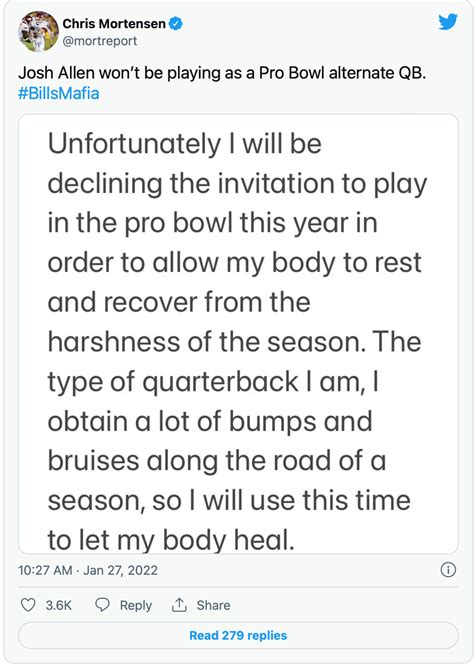Open the embedded Josh Allen statement image
474x667 pixels.
click(x=238, y=334)
